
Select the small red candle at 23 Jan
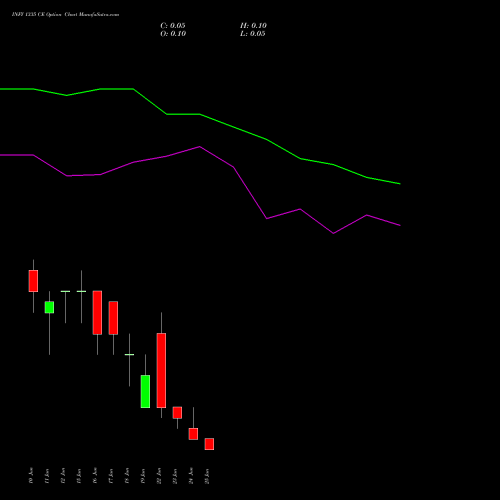point(177,413)
